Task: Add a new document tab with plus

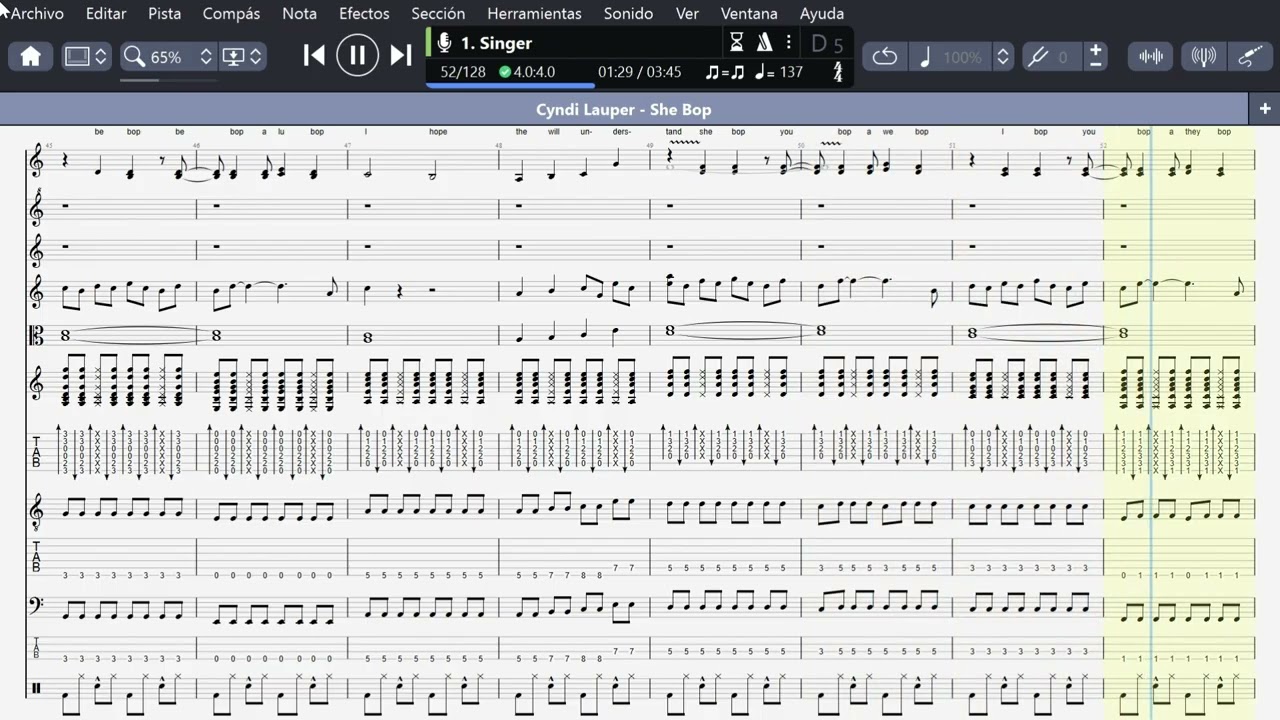Action: click(1265, 109)
